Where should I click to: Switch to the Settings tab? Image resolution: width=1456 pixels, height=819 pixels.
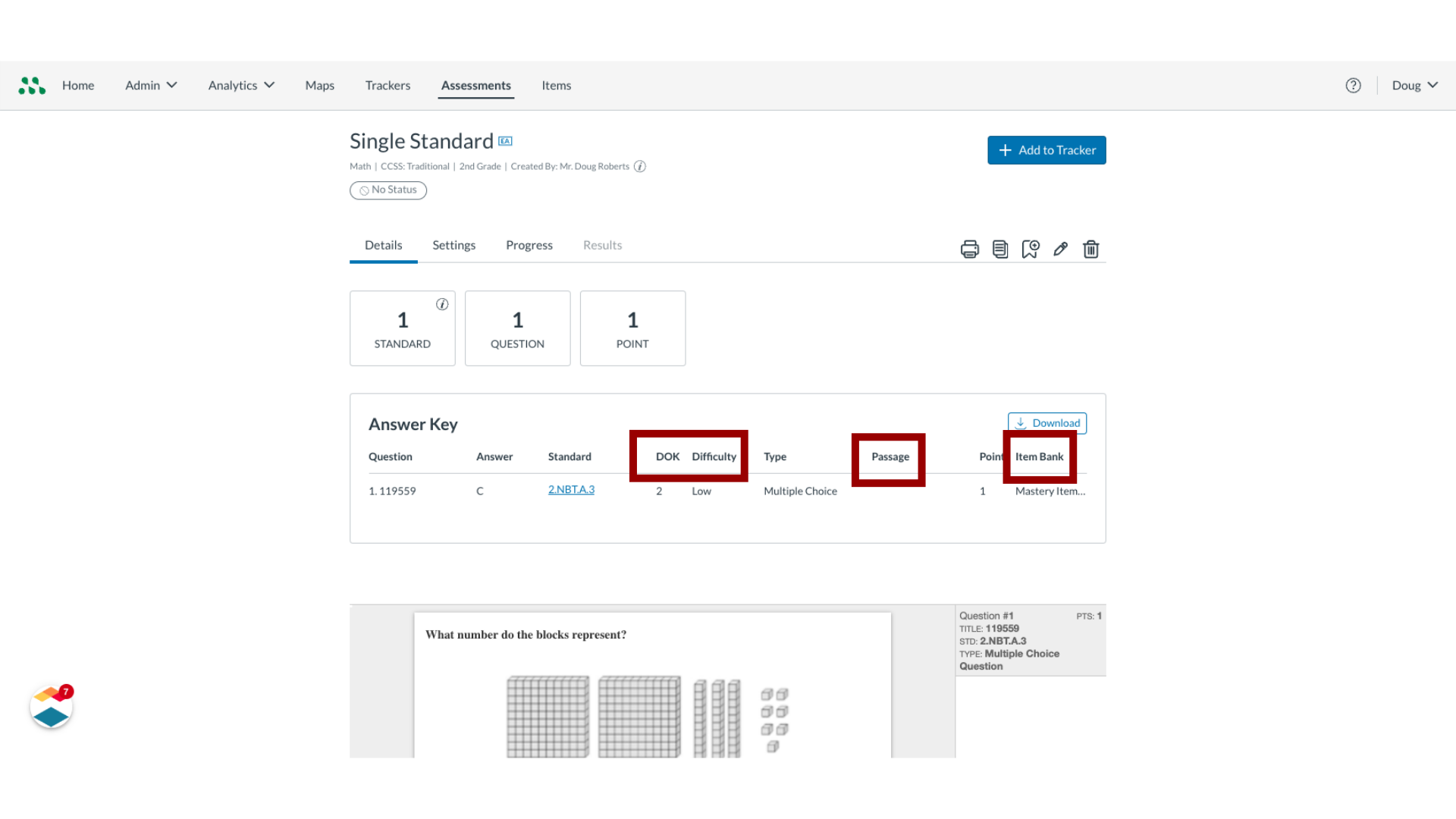pyautogui.click(x=454, y=245)
